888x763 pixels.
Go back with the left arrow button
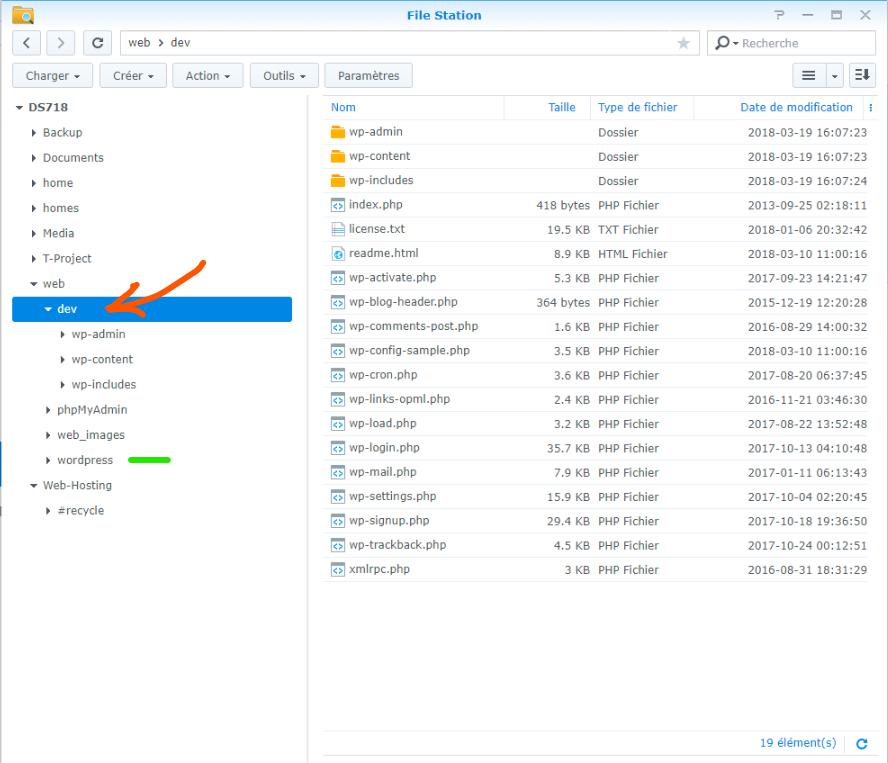27,43
